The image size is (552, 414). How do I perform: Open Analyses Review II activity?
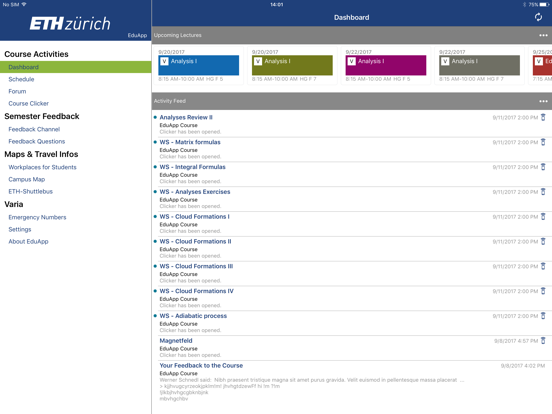[352, 124]
